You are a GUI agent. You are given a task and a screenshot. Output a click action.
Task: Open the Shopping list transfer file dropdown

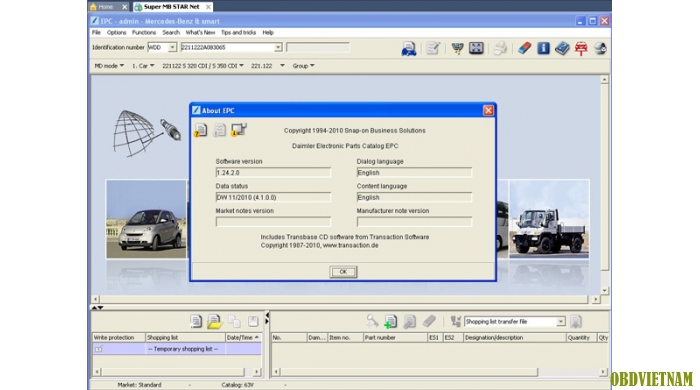(x=561, y=322)
